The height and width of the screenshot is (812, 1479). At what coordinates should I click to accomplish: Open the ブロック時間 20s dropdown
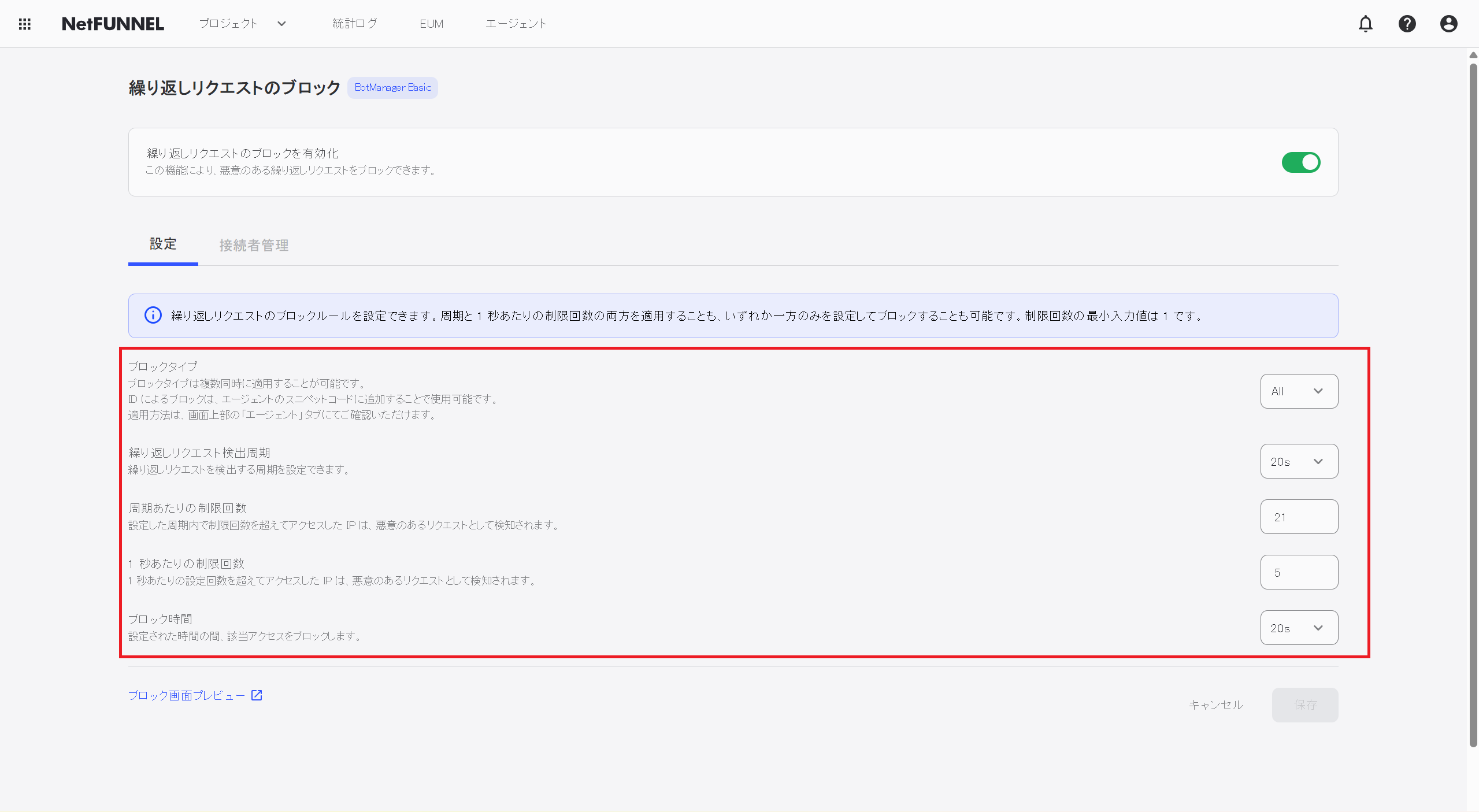click(x=1299, y=628)
